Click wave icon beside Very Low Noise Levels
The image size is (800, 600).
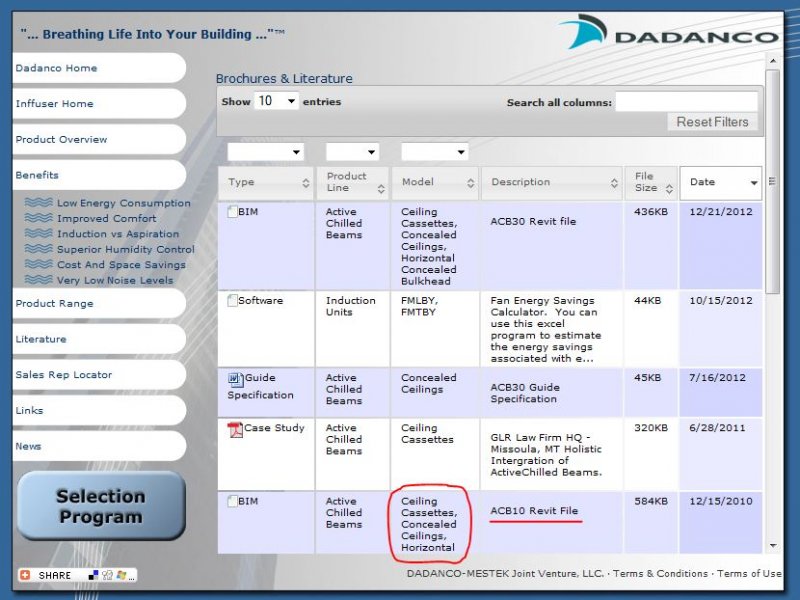click(x=39, y=280)
